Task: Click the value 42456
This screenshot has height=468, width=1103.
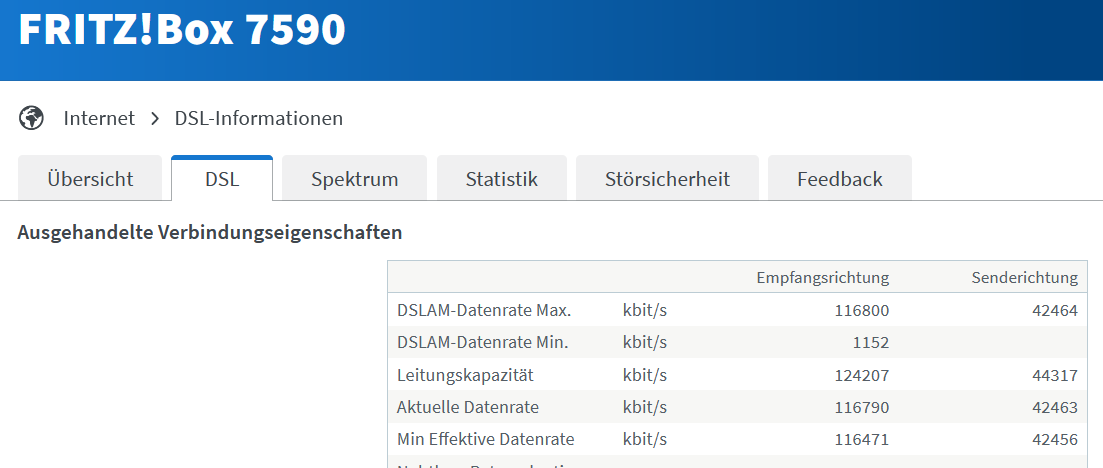Action: point(1054,439)
